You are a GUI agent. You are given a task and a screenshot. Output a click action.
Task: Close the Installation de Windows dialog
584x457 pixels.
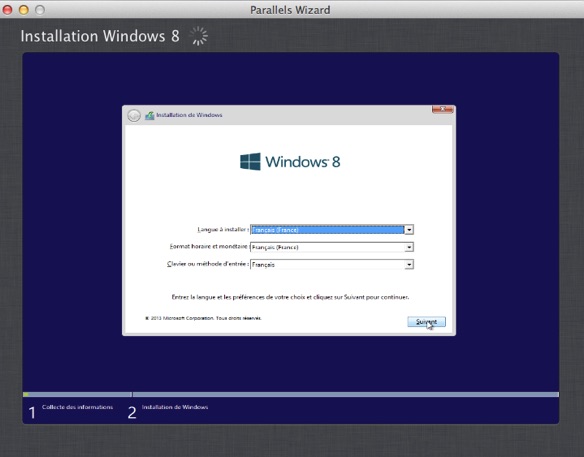[442, 109]
